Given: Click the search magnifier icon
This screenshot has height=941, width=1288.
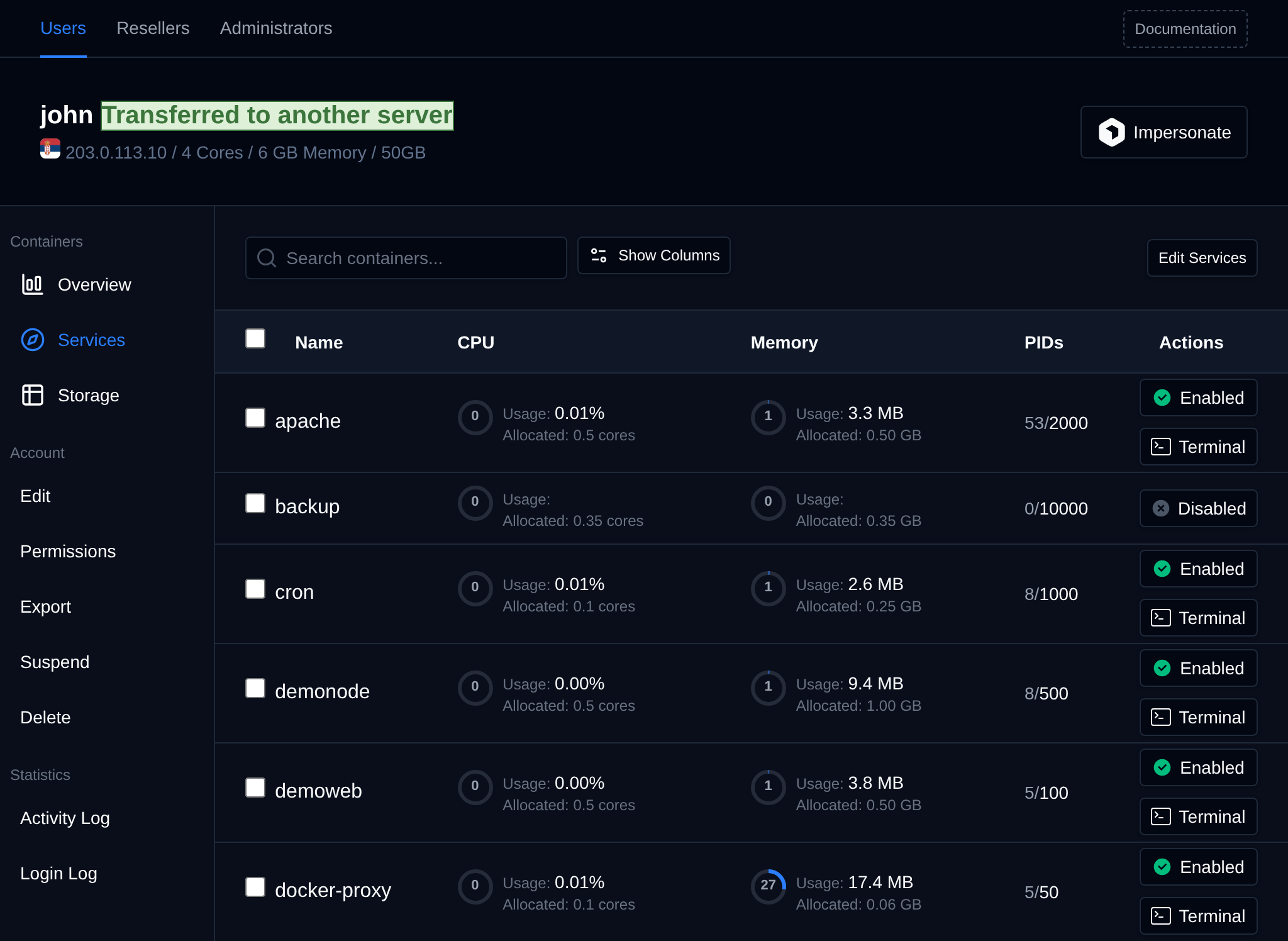Looking at the screenshot, I should [x=267, y=258].
